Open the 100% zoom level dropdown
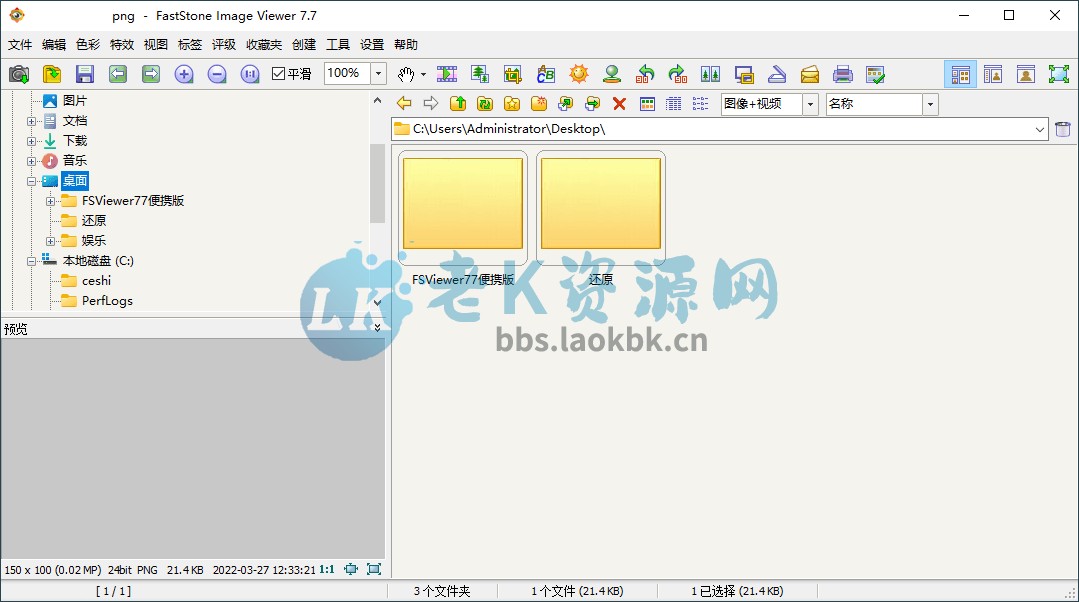The height and width of the screenshot is (602, 1079). pyautogui.click(x=378, y=74)
